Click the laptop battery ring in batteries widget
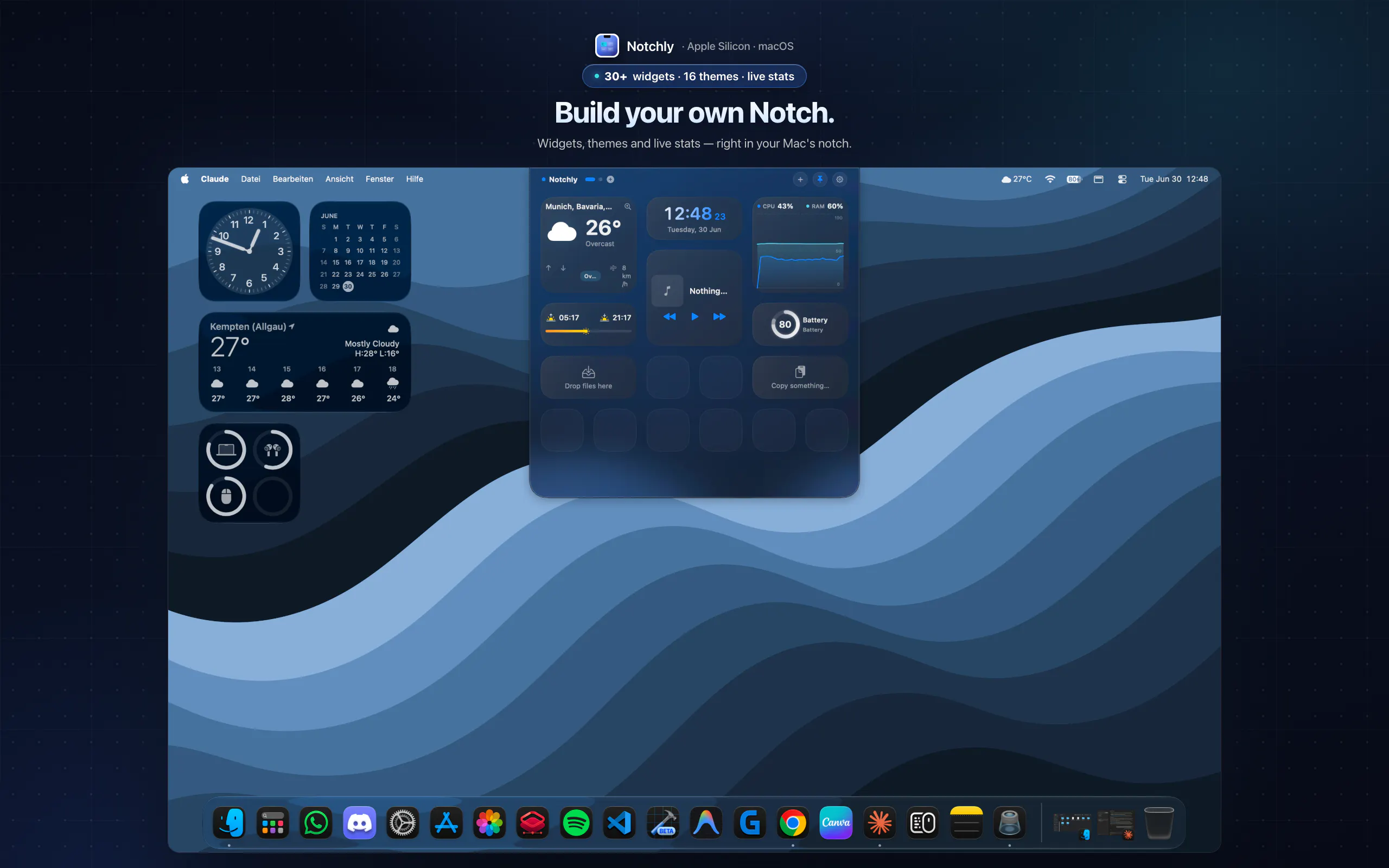This screenshot has height=868, width=1389. point(226,450)
